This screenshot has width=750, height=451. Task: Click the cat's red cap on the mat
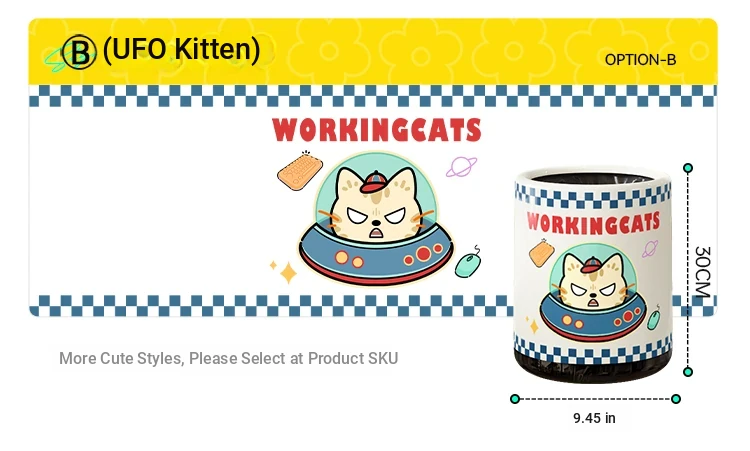[373, 182]
